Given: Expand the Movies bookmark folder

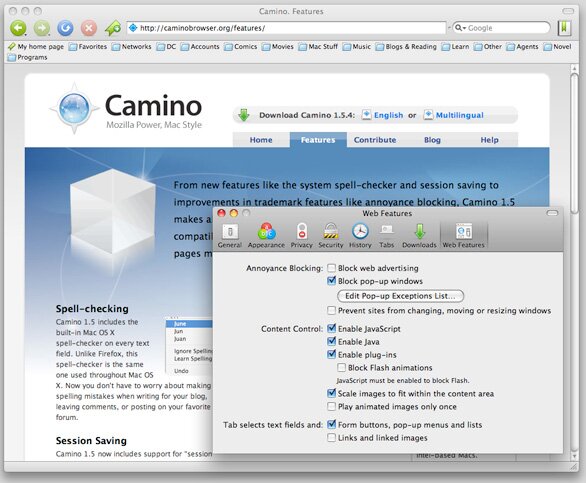Looking at the screenshot, I should pyautogui.click(x=278, y=47).
